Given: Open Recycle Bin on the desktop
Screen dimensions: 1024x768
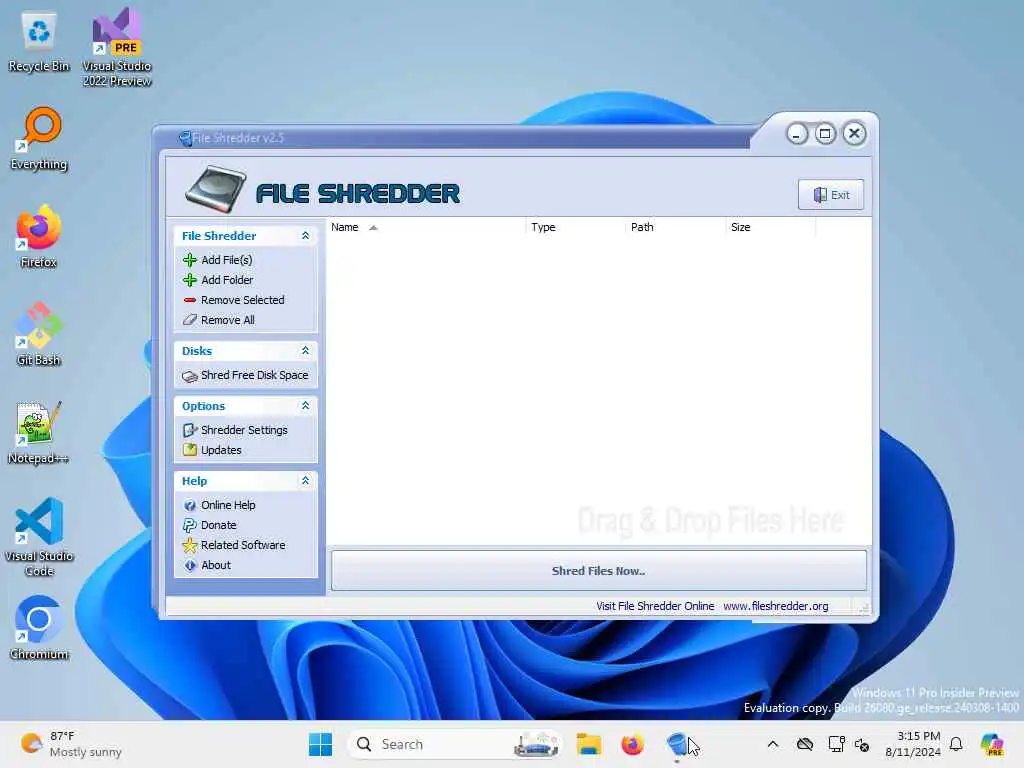Looking at the screenshot, I should tap(39, 43).
